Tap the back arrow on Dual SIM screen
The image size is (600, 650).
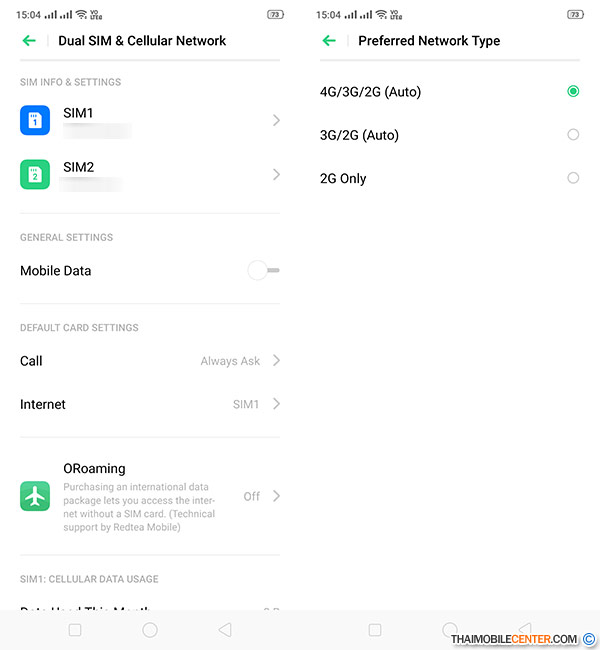[x=29, y=41]
